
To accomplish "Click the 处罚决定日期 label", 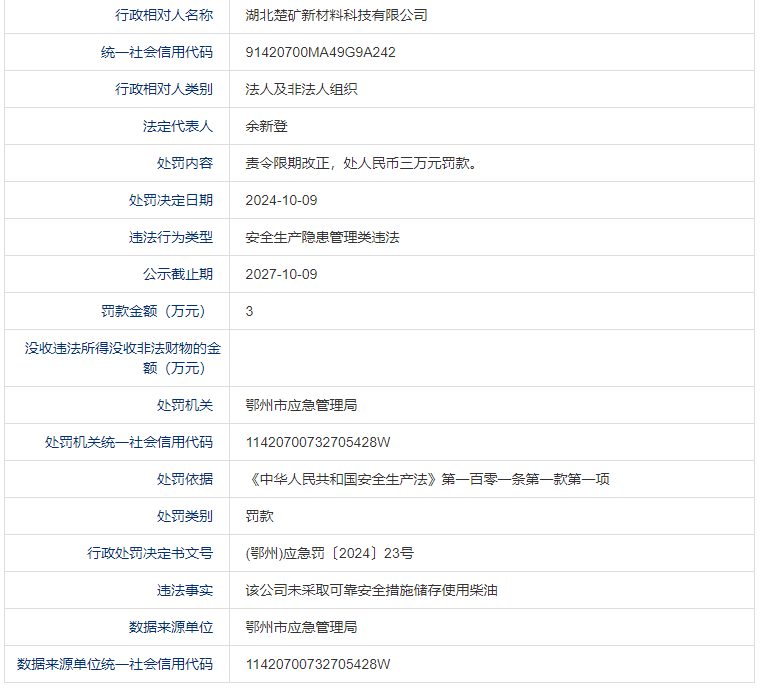I will [171, 200].
